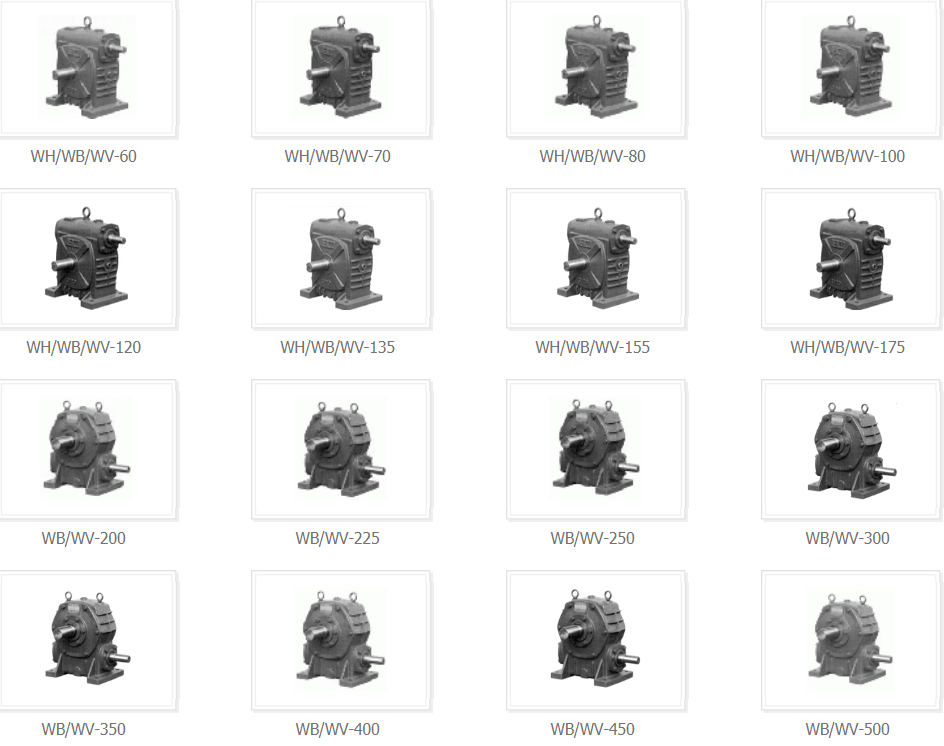Click the WB/WV-450 label text
The image size is (944, 746).
[x=592, y=729]
